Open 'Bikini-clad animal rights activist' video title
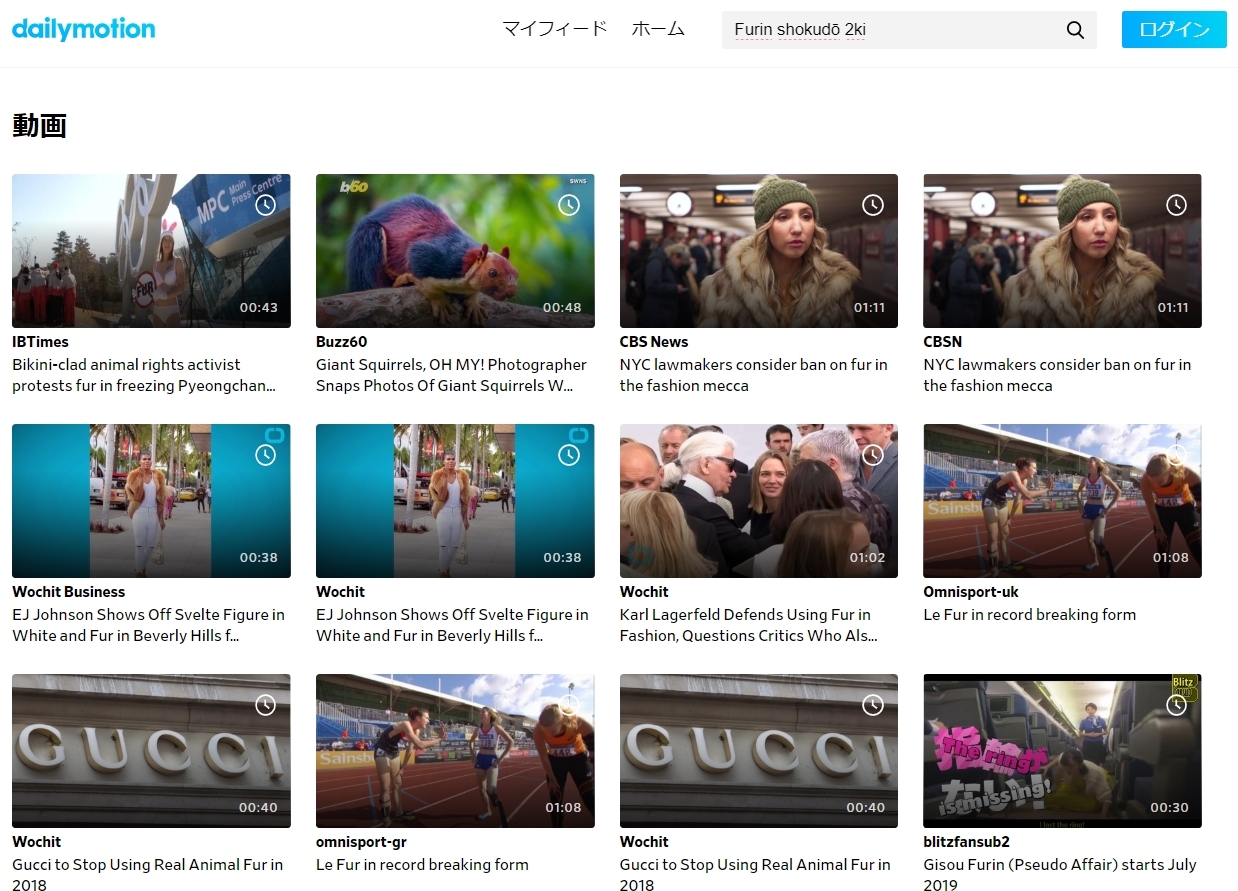Screen dimensions: 1238x891 [144, 375]
